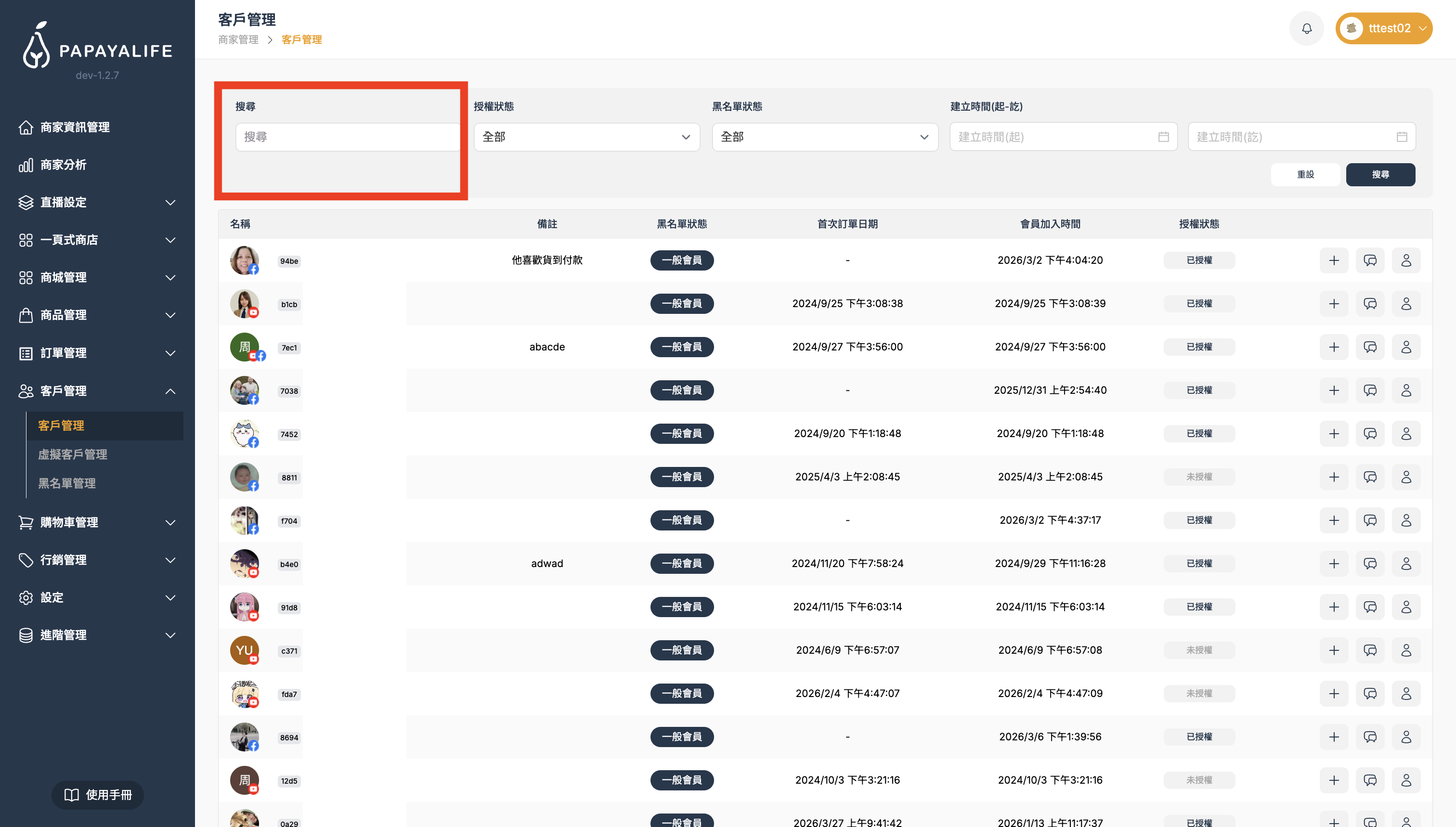Click plus icon for customer c371
This screenshot has height=827, width=1456.
(x=1334, y=650)
